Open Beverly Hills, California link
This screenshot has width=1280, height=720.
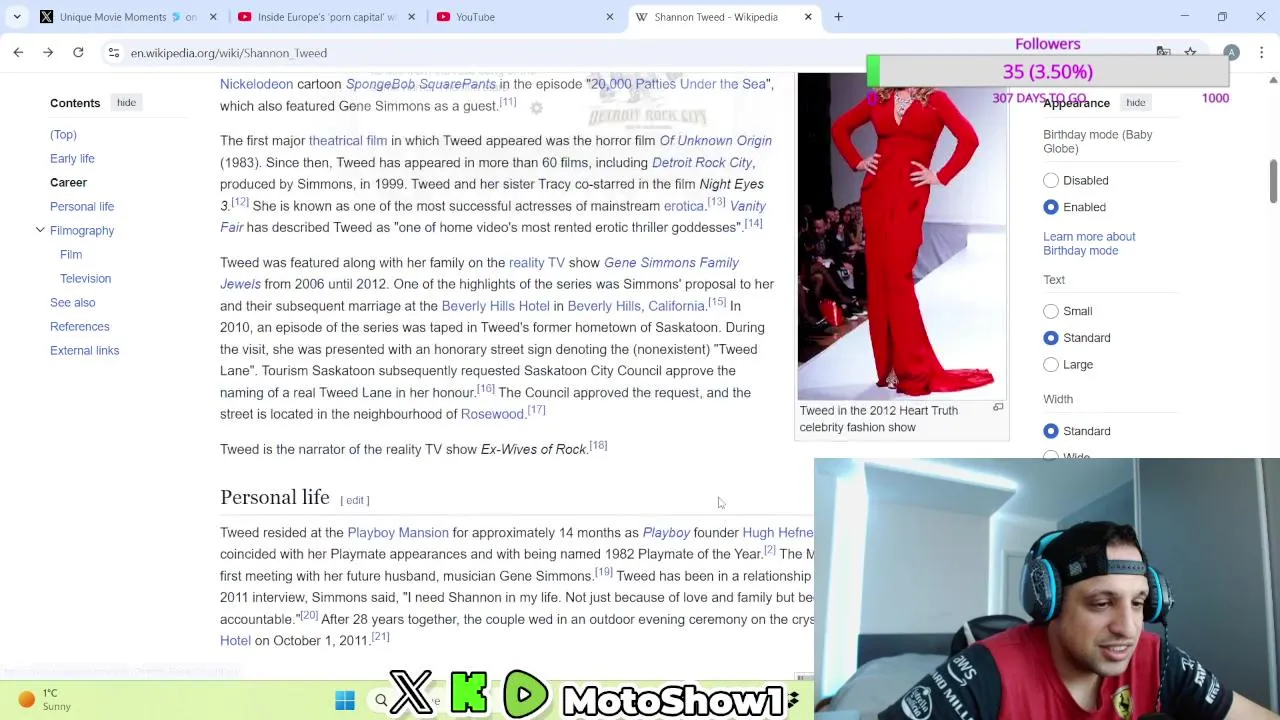(x=636, y=306)
